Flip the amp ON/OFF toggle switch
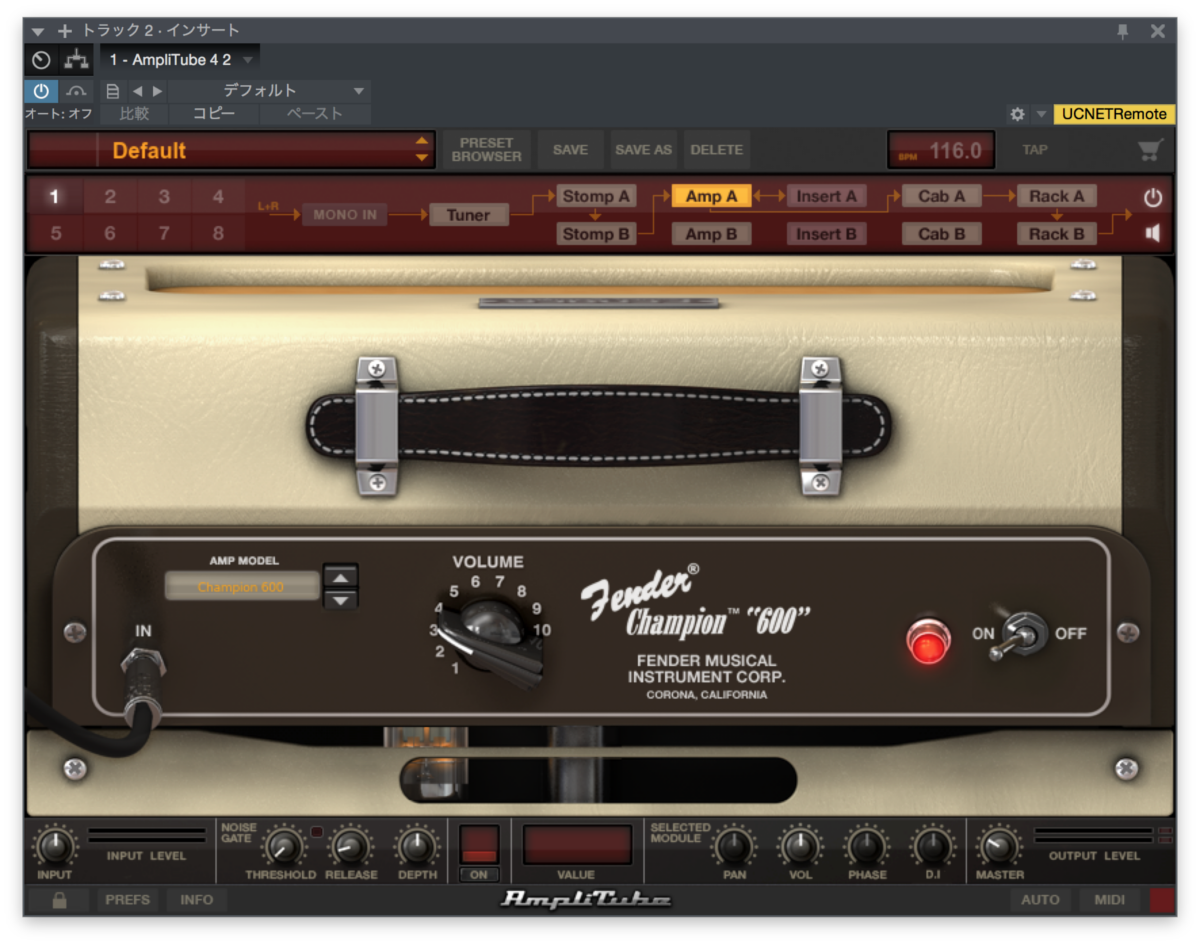1200x945 pixels. tap(1022, 635)
